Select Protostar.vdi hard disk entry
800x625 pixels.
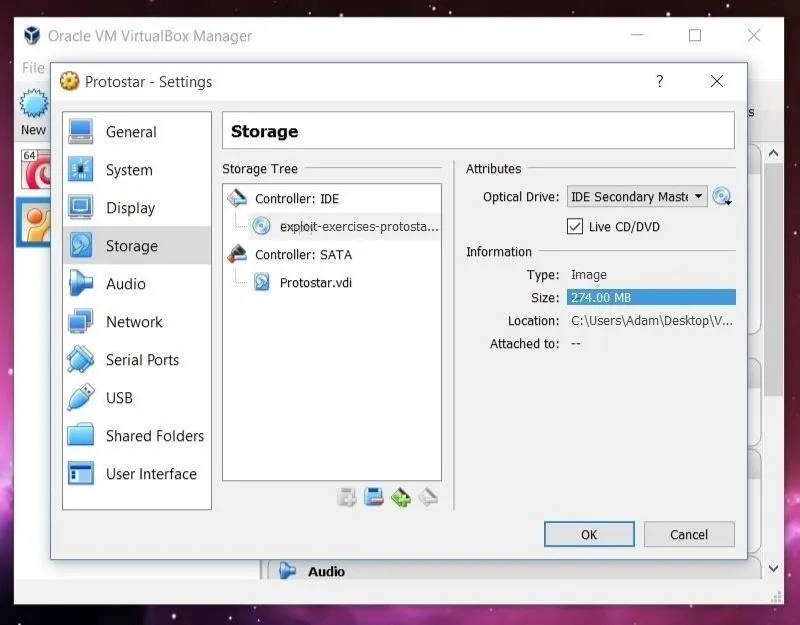point(316,283)
